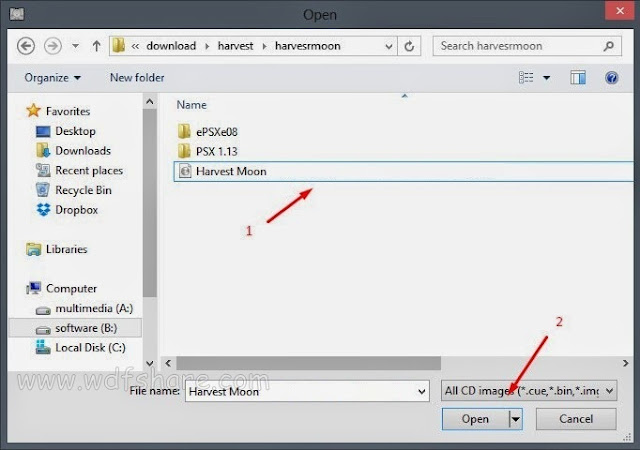Open Help with the question icon
Viewport: 640px width, 450px height.
coord(611,77)
